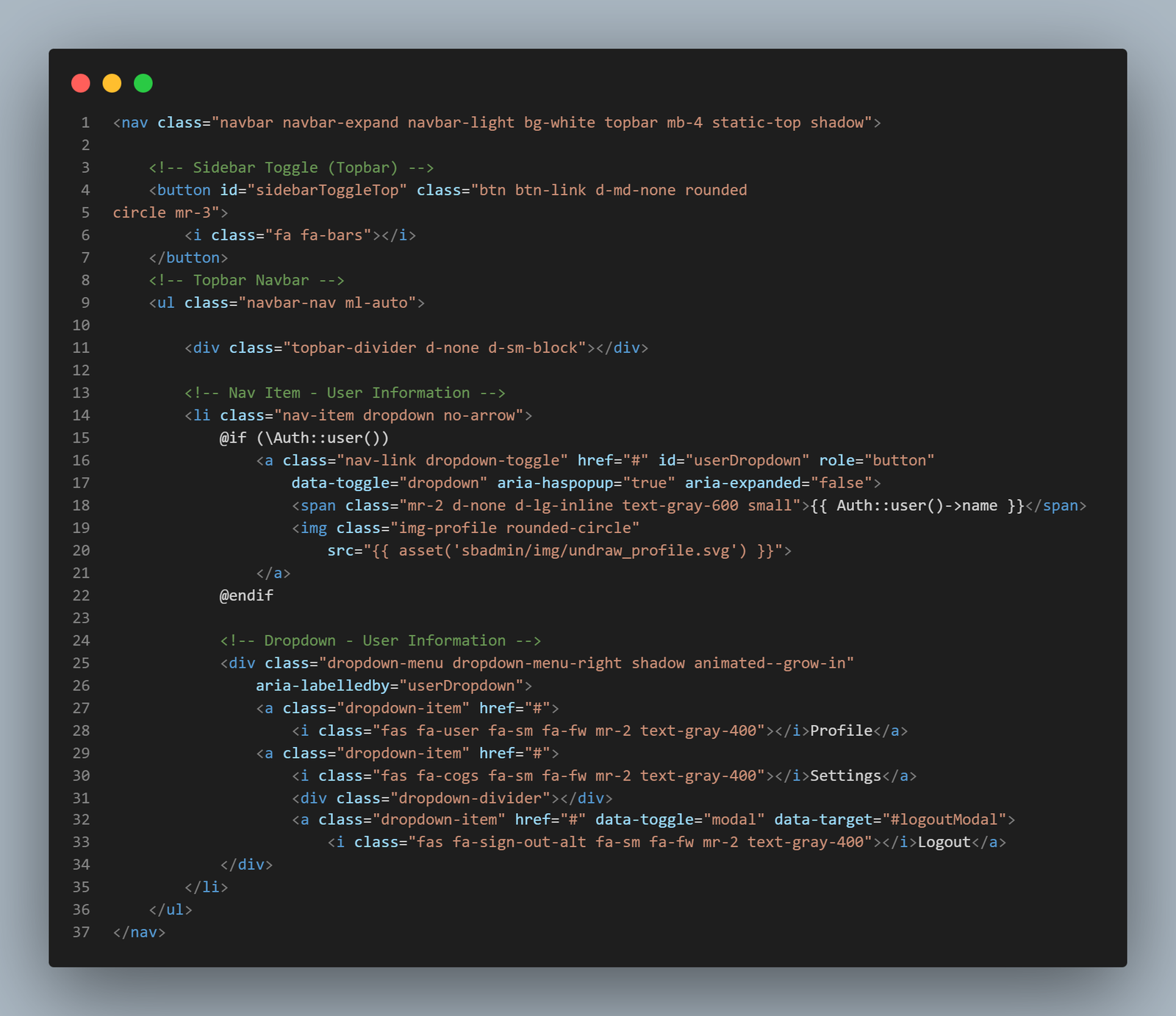Click the closing </ul> tag
The width and height of the screenshot is (1176, 1016).
171,910
